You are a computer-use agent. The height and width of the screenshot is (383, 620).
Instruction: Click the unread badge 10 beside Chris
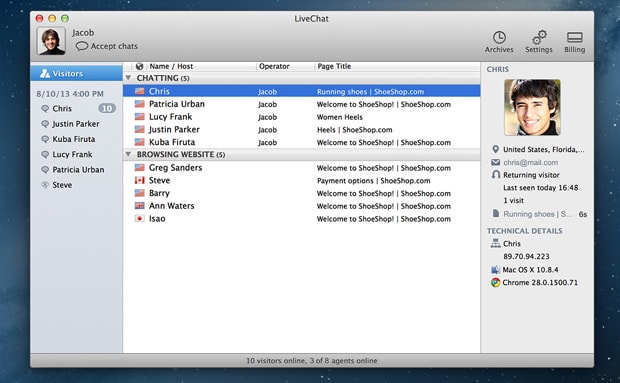[x=107, y=108]
